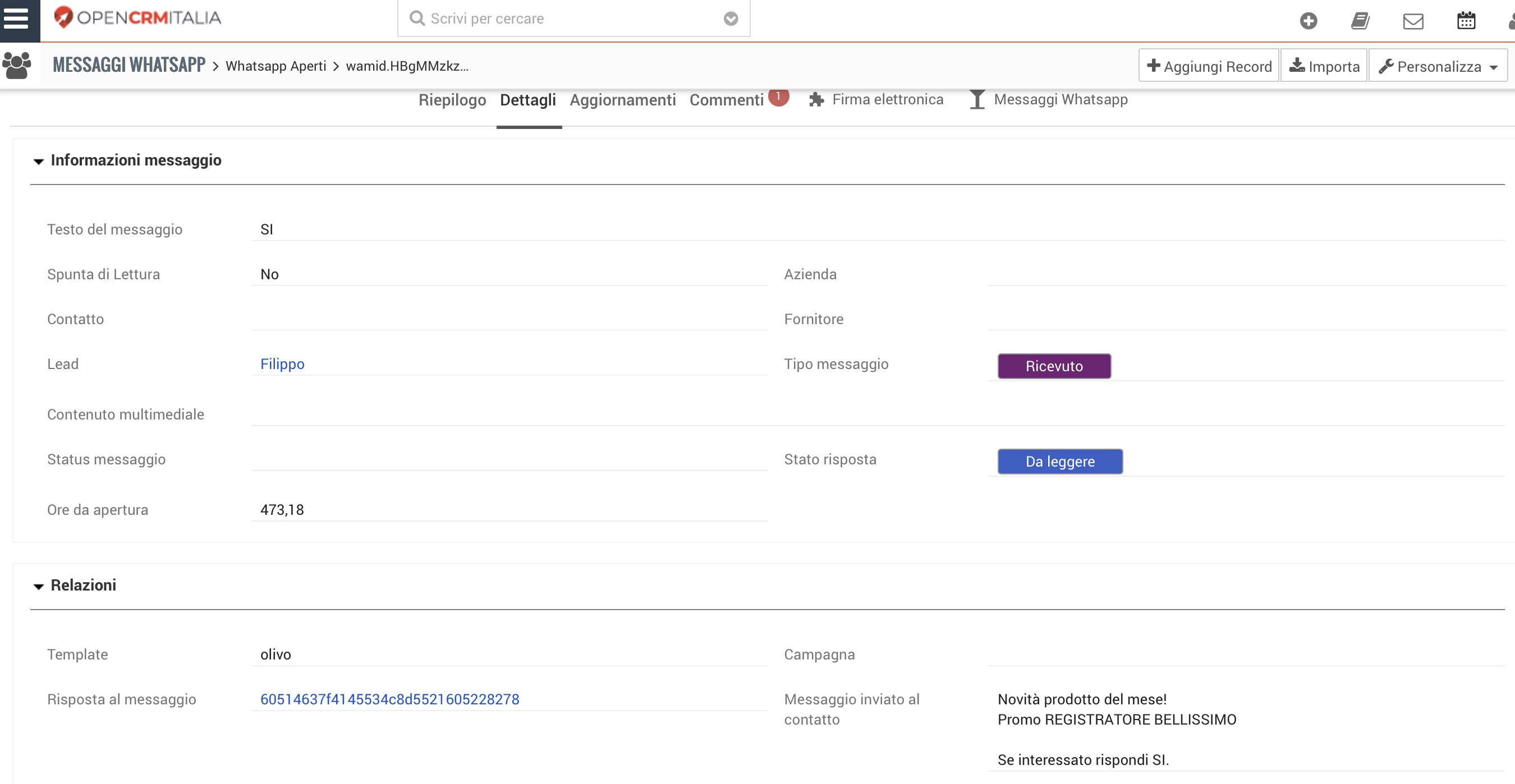
Task: Open the calendar icon
Action: [x=1466, y=21]
